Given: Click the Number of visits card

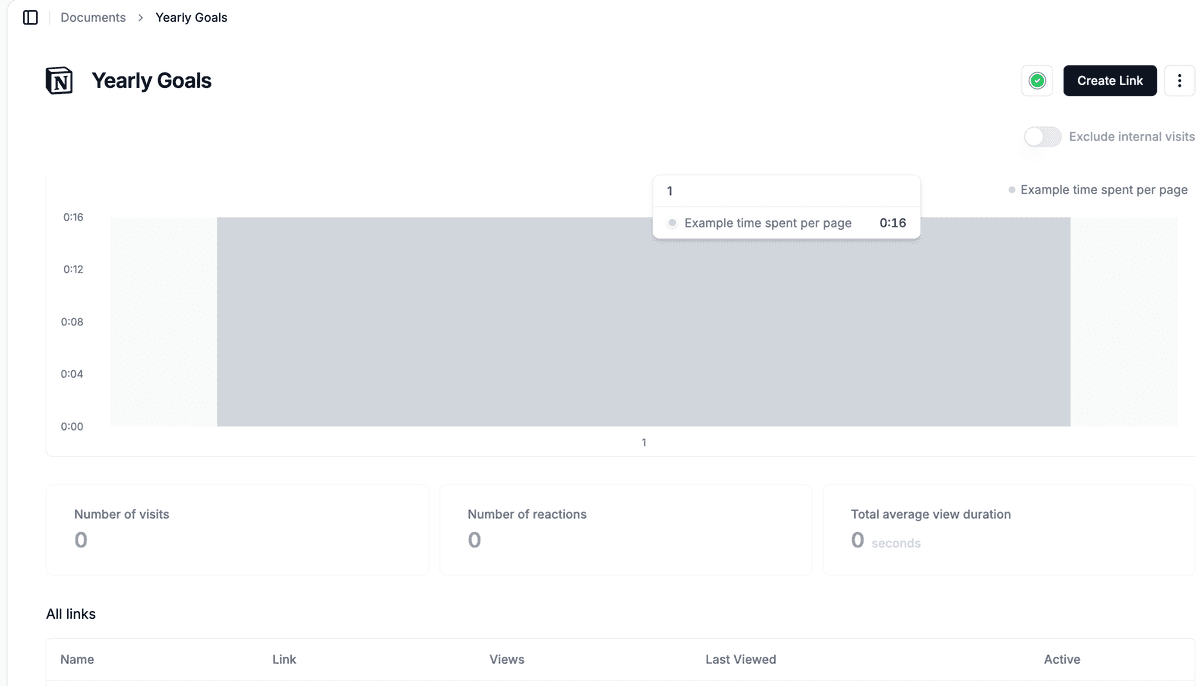Looking at the screenshot, I should 237,529.
